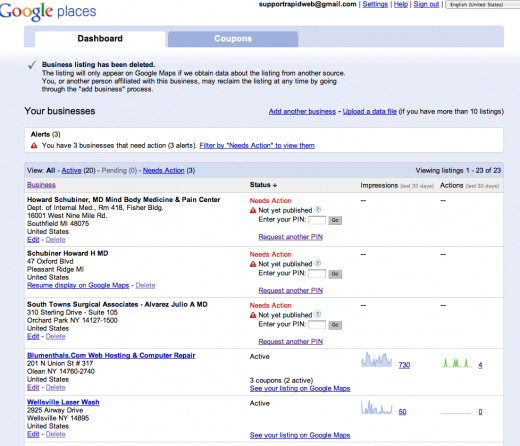Click help icon in Schubiner Howard H MD row
Screen dimensions: 520x446
point(318,263)
